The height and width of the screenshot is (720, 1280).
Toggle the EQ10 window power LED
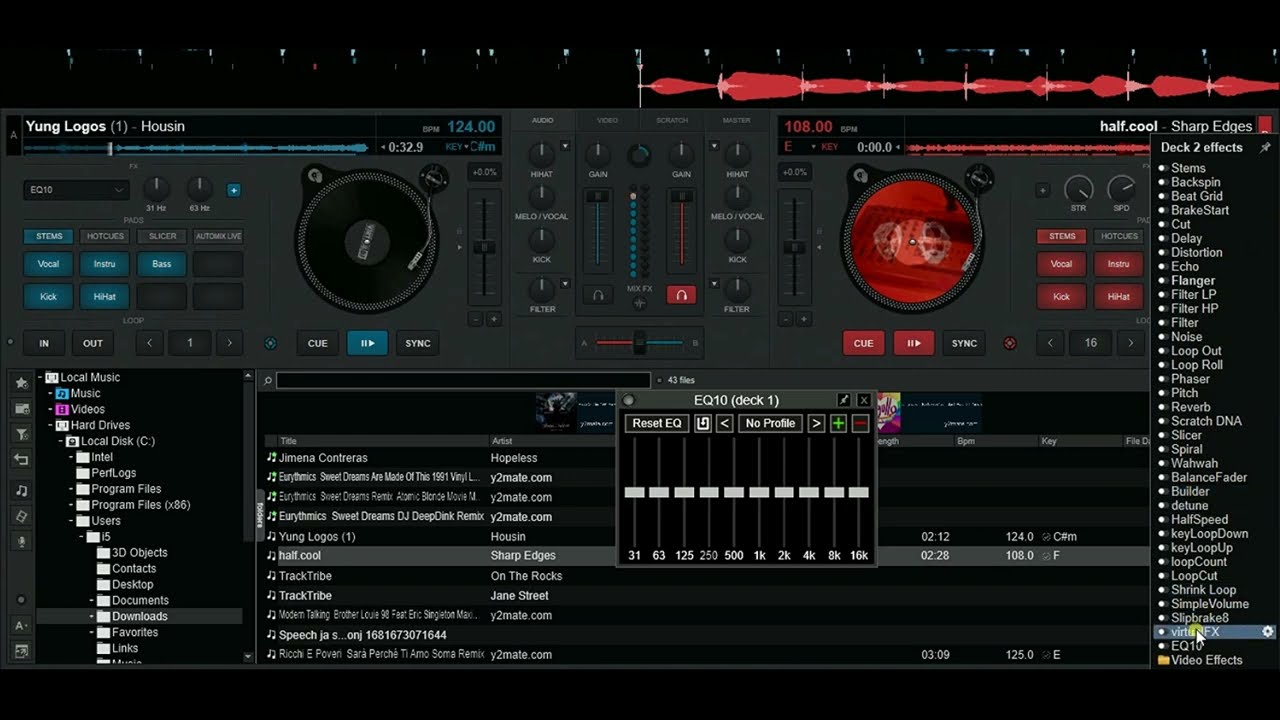point(629,400)
